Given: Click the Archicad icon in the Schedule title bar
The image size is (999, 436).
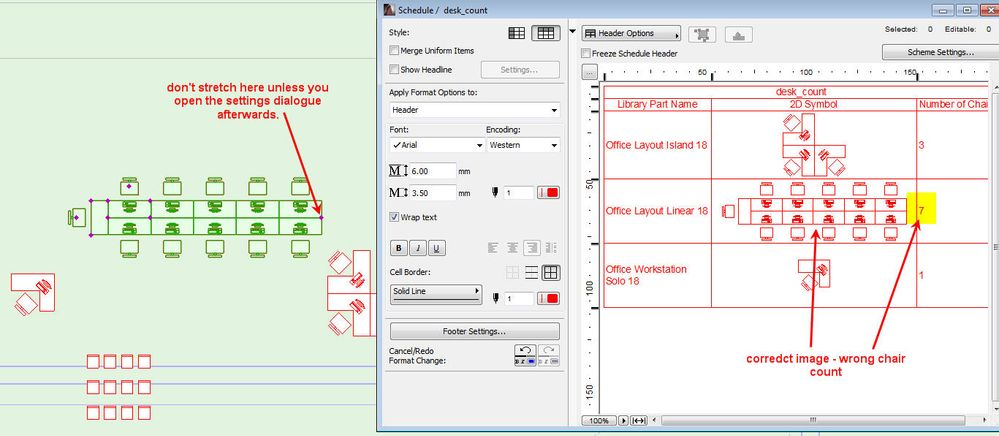Looking at the screenshot, I should click(x=389, y=10).
